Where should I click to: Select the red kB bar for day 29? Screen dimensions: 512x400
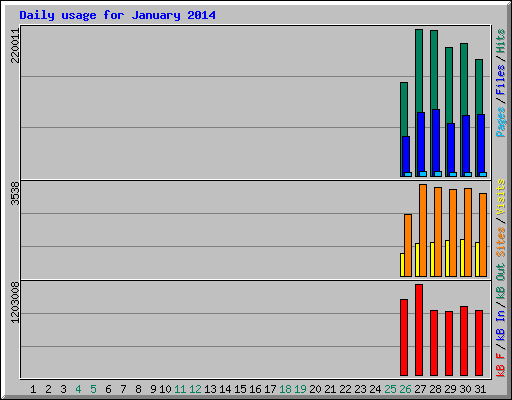[449, 343]
